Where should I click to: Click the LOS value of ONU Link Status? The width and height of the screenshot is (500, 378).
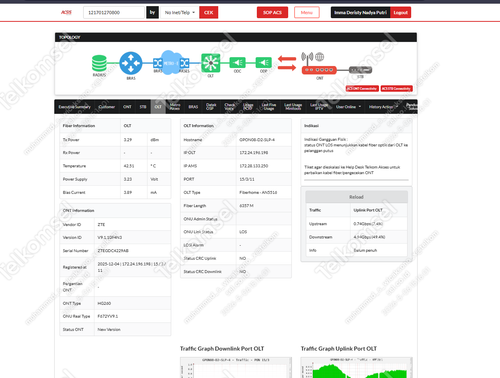pyautogui.click(x=243, y=232)
